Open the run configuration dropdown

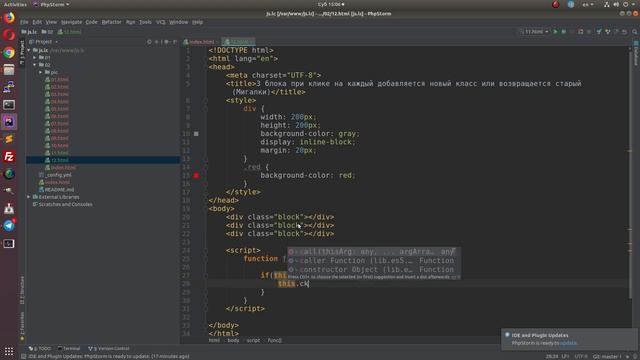click(x=534, y=31)
